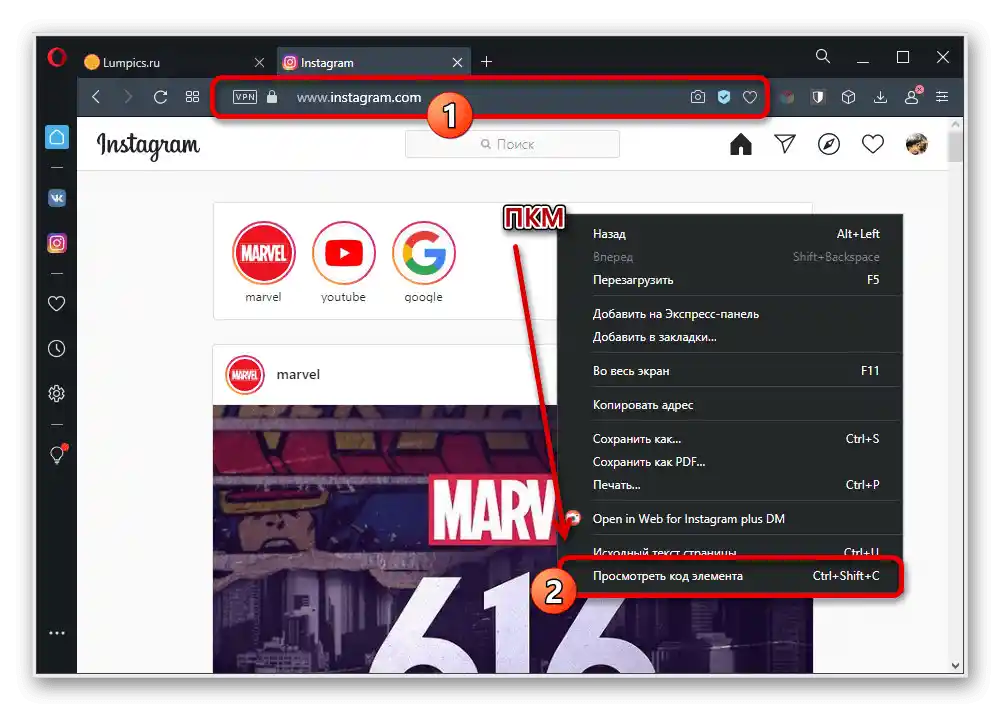Open the Marvel 616 post image
The width and height of the screenshot is (1000, 710).
(x=385, y=539)
